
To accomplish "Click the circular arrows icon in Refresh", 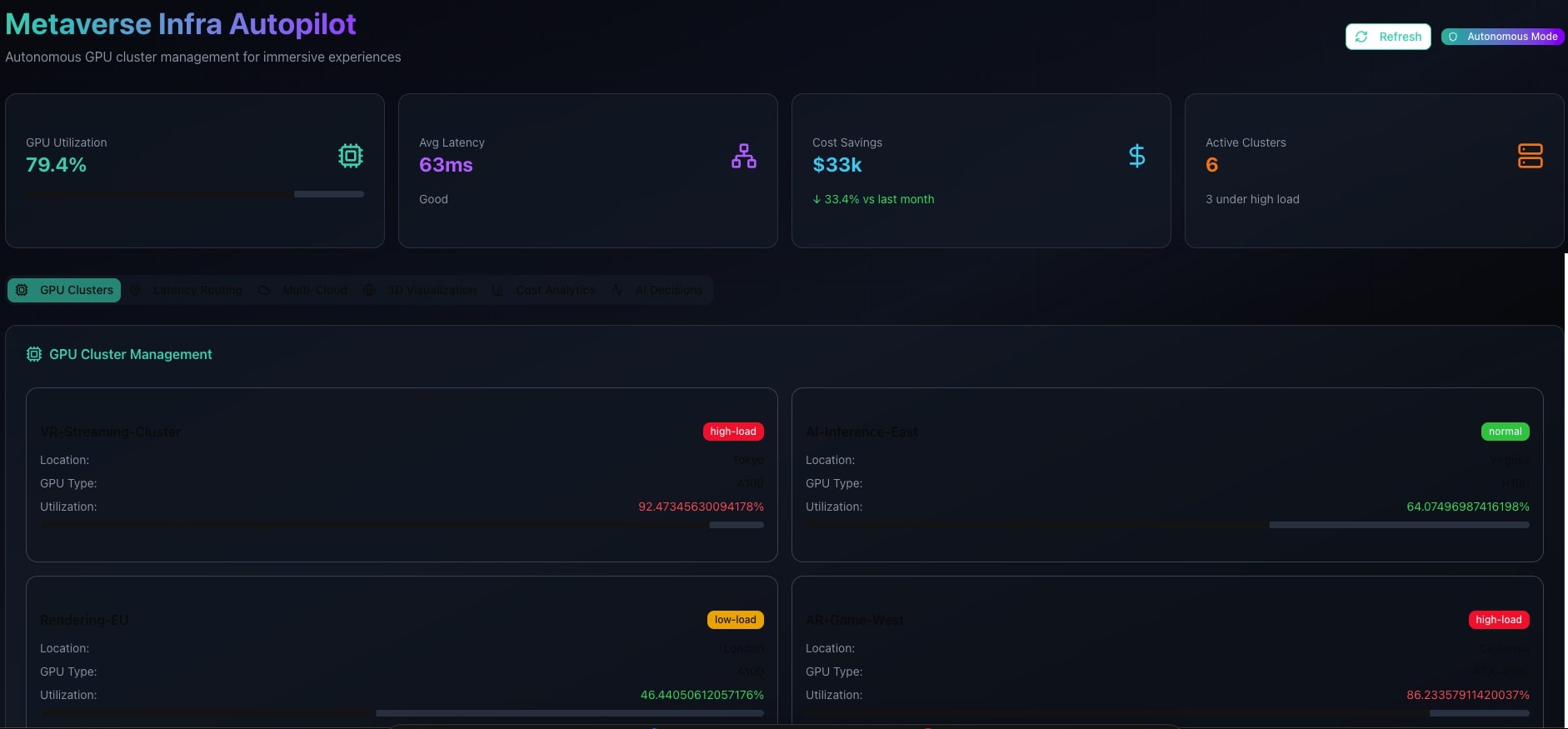I will (1361, 37).
